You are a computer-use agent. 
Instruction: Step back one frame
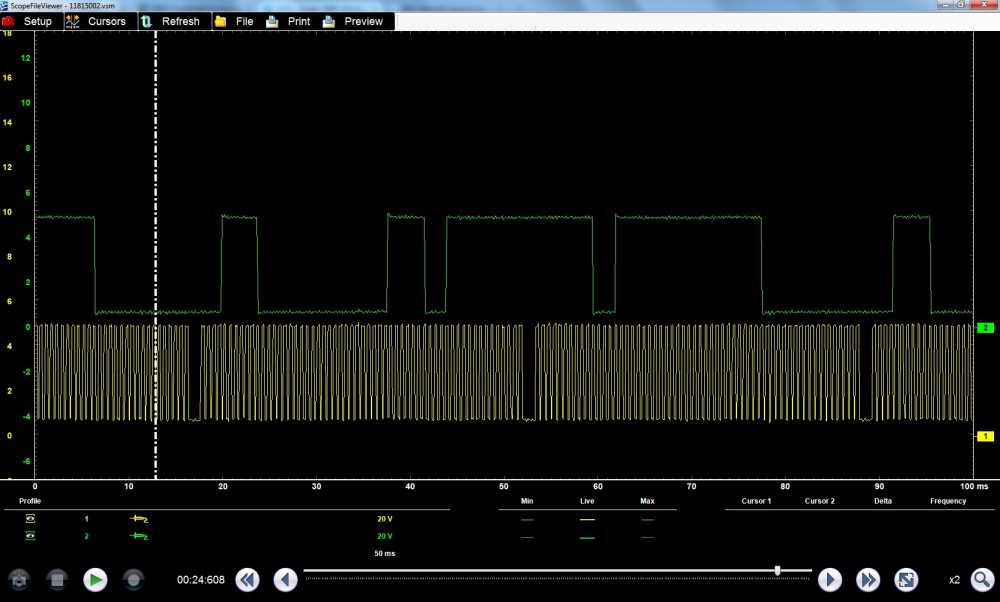point(285,579)
